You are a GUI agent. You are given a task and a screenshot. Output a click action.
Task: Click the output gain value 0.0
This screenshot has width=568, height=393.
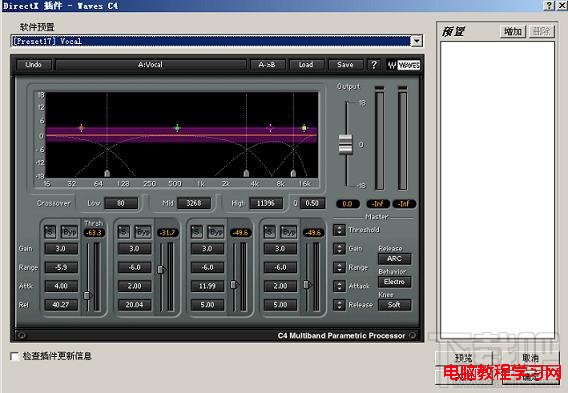coord(347,204)
